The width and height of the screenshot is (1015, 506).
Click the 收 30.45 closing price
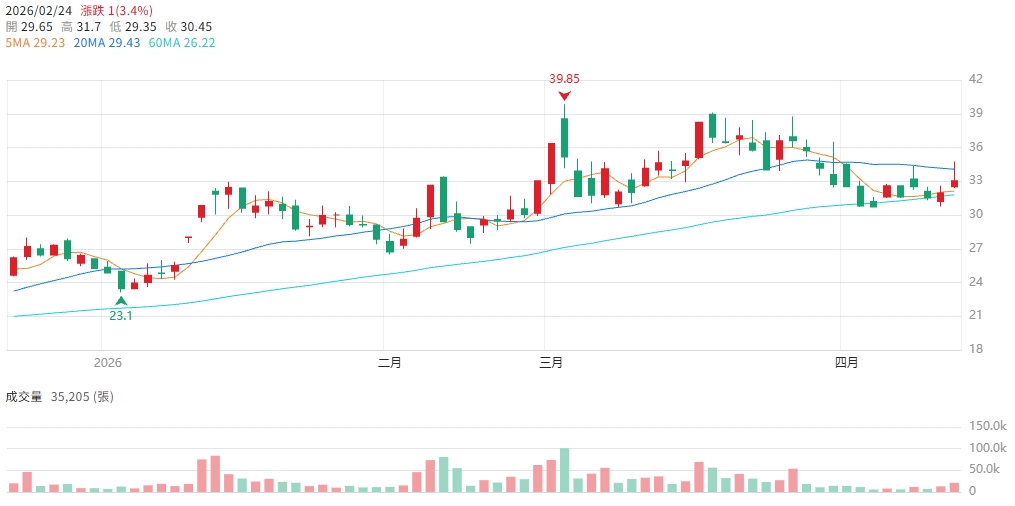click(x=188, y=27)
